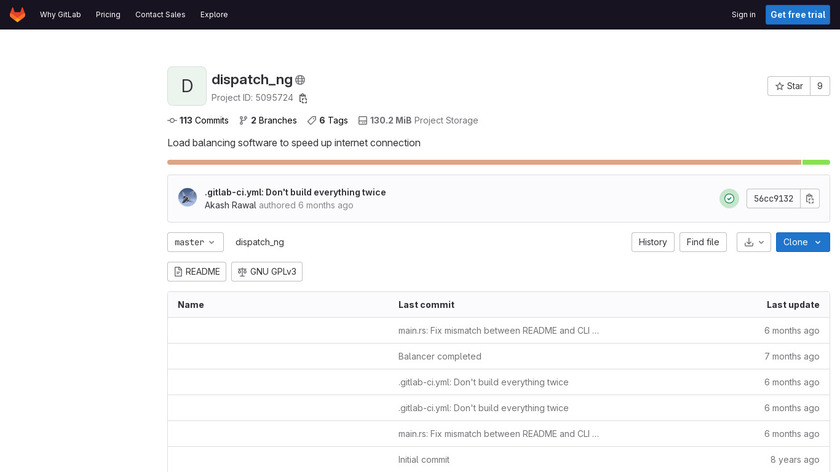The height and width of the screenshot is (472, 840).
Task: View the 2 Branches link
Action: [268, 121]
